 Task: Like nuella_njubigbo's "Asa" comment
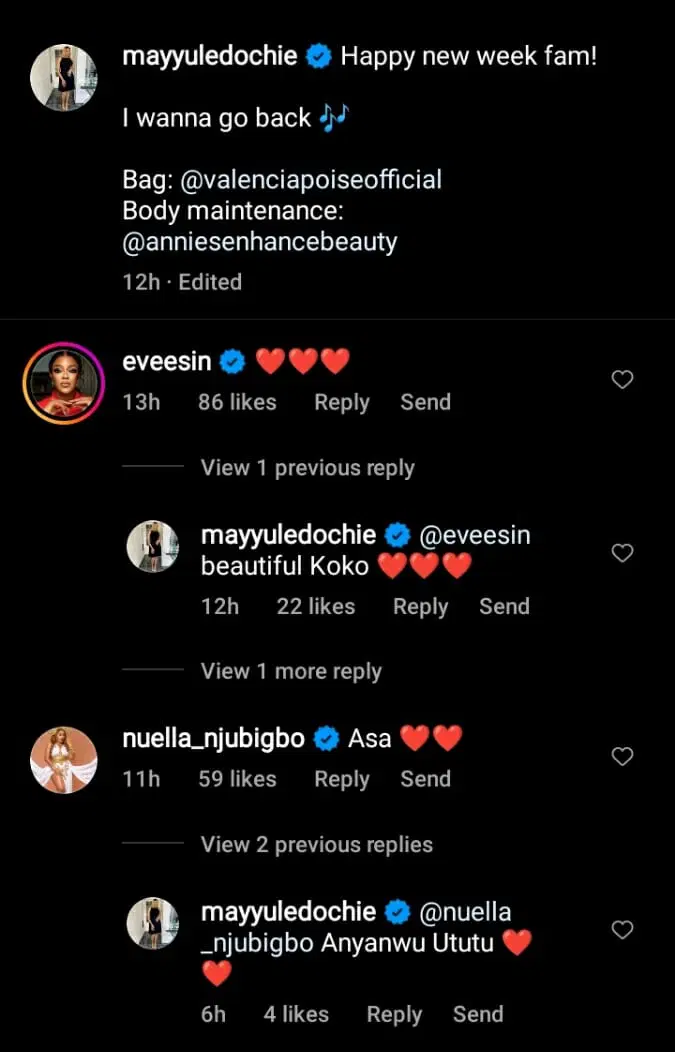pos(622,757)
